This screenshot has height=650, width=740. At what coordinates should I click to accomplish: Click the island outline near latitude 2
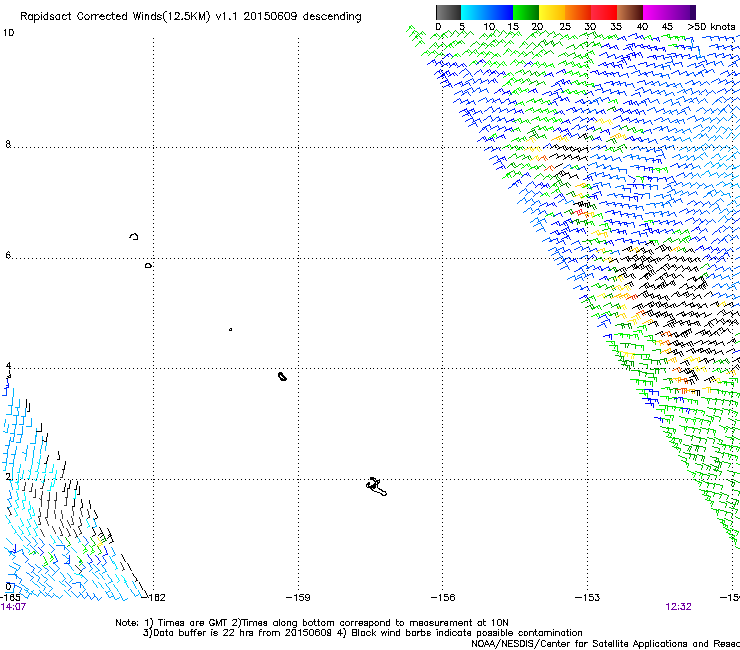[x=376, y=487]
